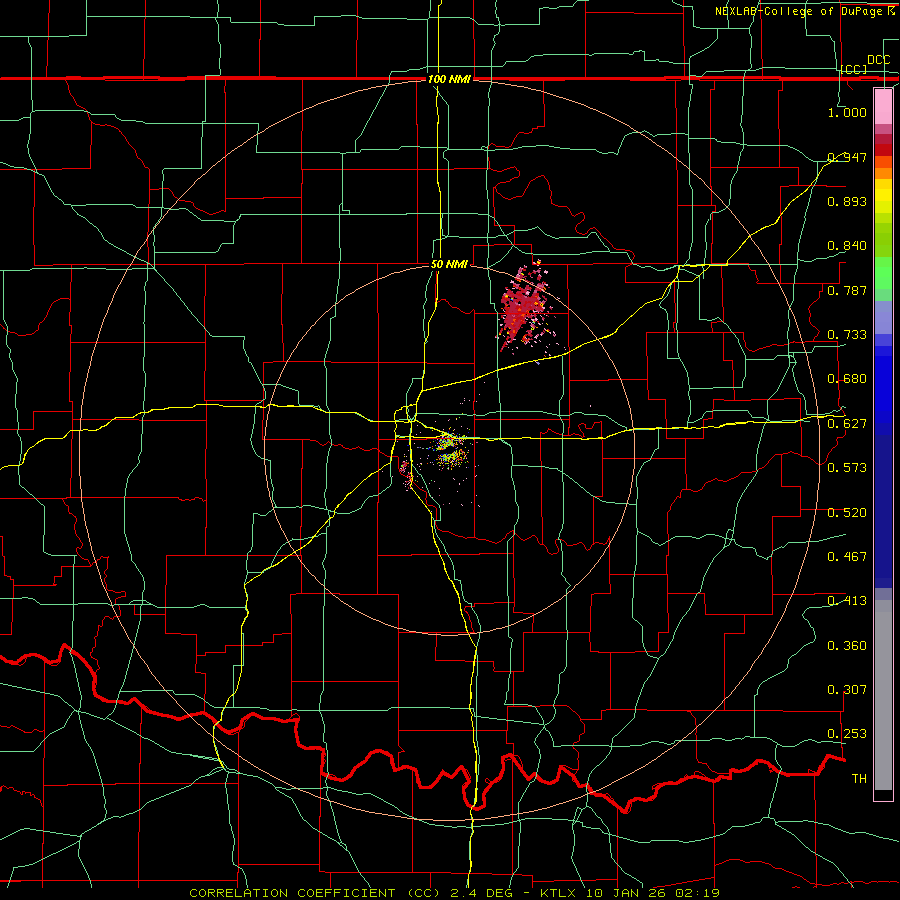Click the TH threshold label
This screenshot has height=900, width=900.
[x=859, y=779]
